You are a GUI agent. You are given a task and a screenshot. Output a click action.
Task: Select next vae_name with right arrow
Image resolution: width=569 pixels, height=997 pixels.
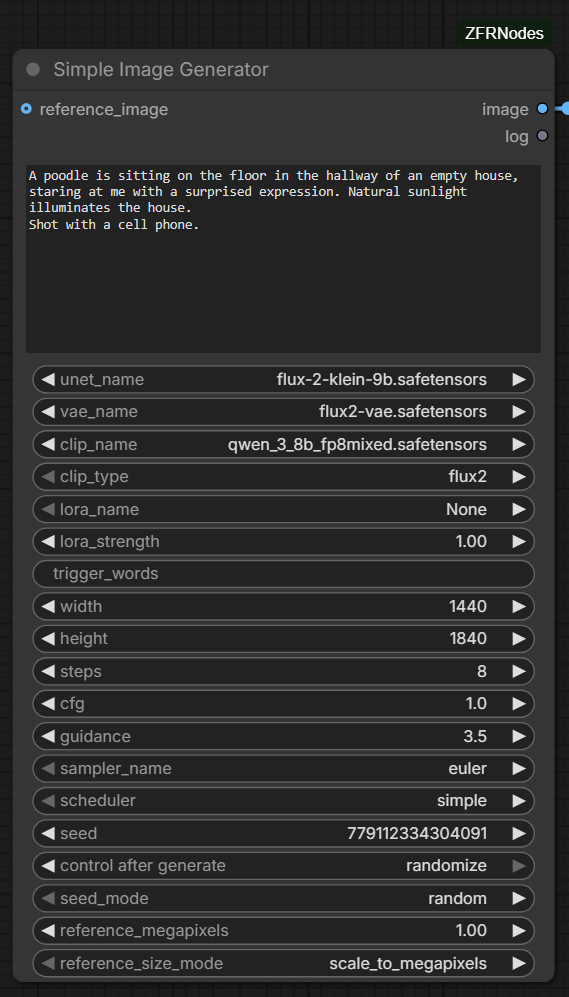[x=519, y=412]
